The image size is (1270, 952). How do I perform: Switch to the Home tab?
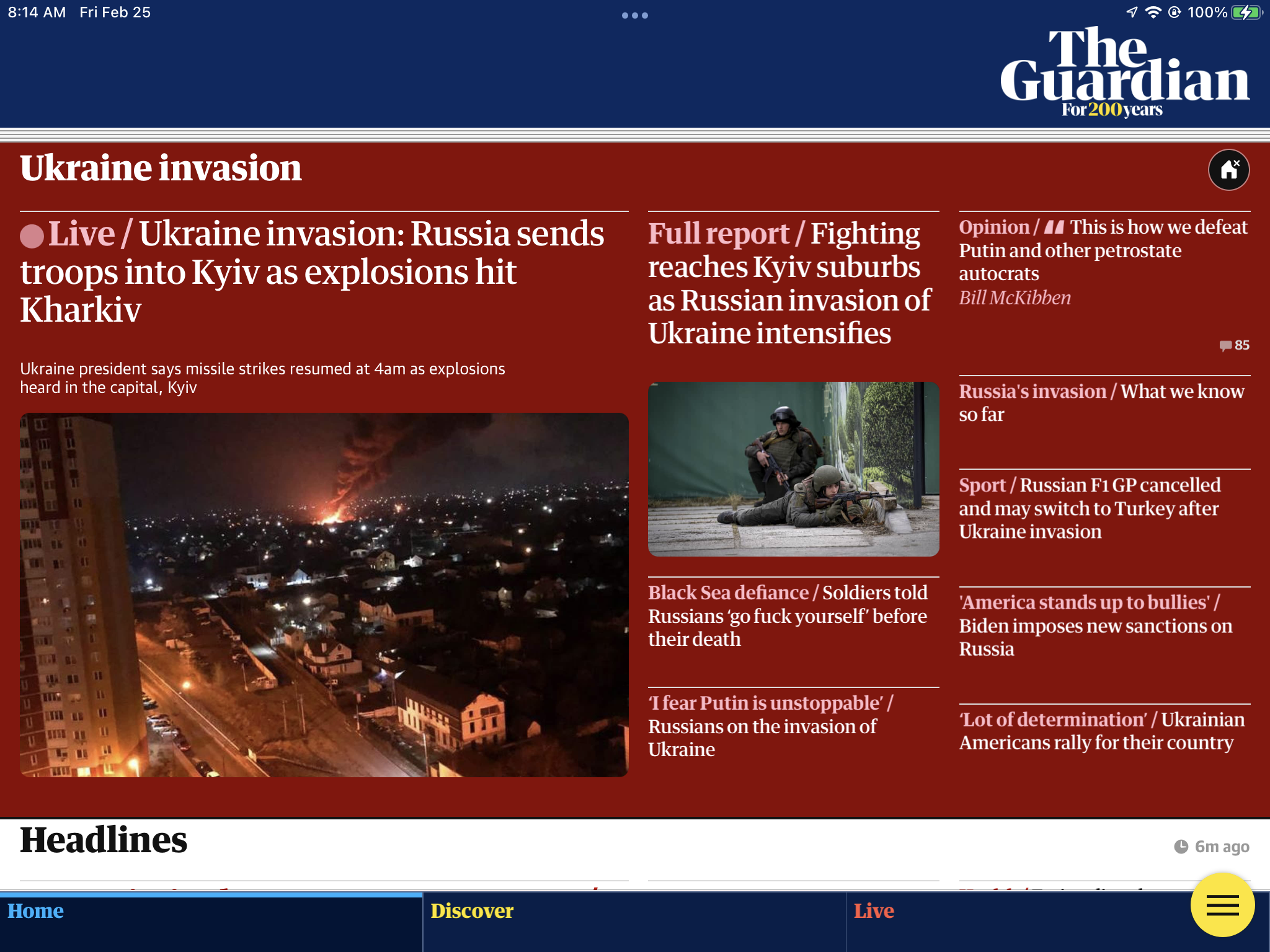click(211, 922)
